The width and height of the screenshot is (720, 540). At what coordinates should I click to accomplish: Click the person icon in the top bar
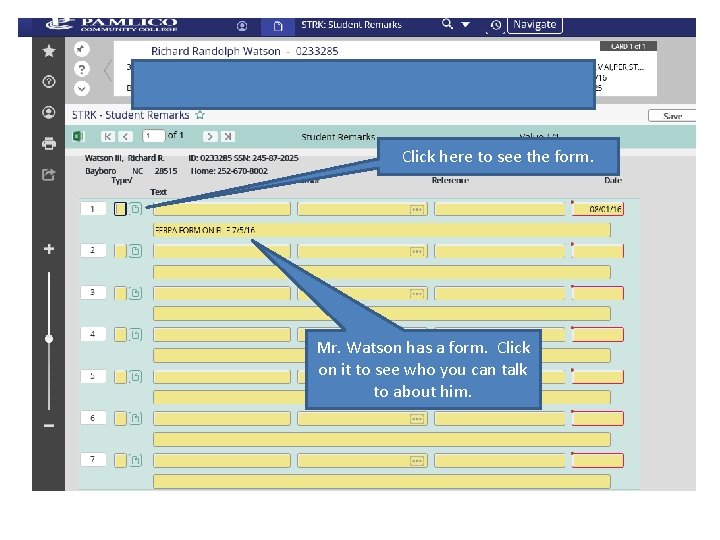242,26
